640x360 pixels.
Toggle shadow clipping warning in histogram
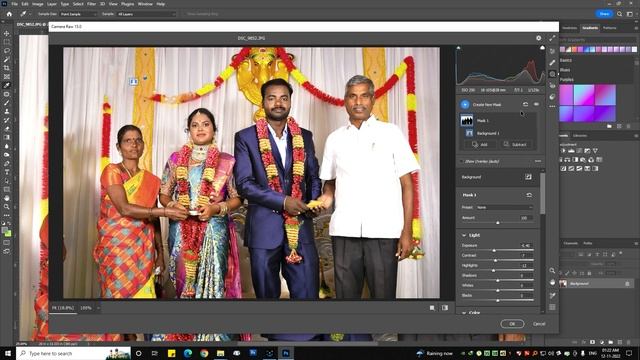pos(458,48)
